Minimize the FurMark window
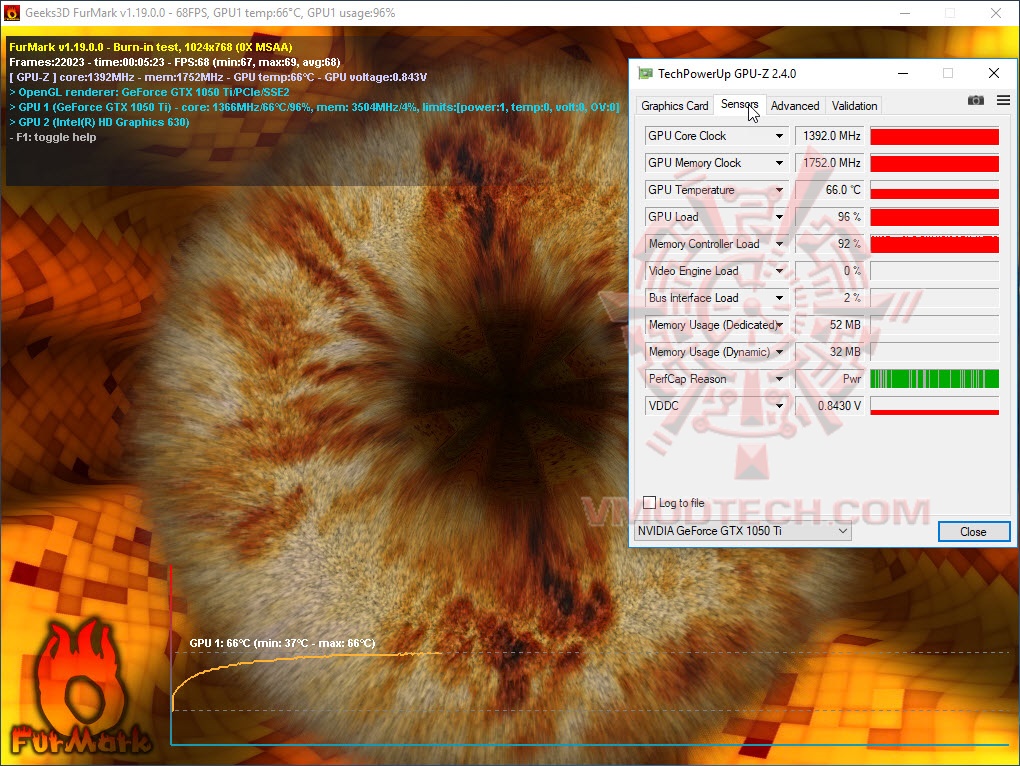The width and height of the screenshot is (1020, 766). click(905, 13)
